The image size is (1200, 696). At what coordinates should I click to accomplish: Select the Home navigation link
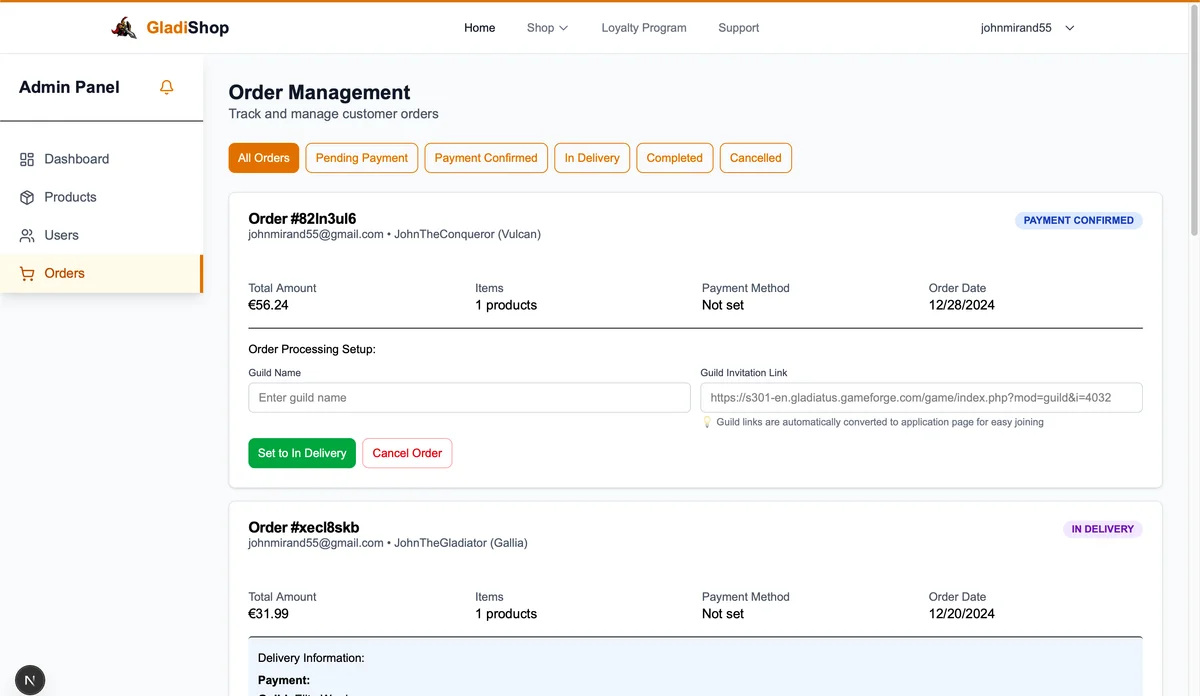(479, 28)
